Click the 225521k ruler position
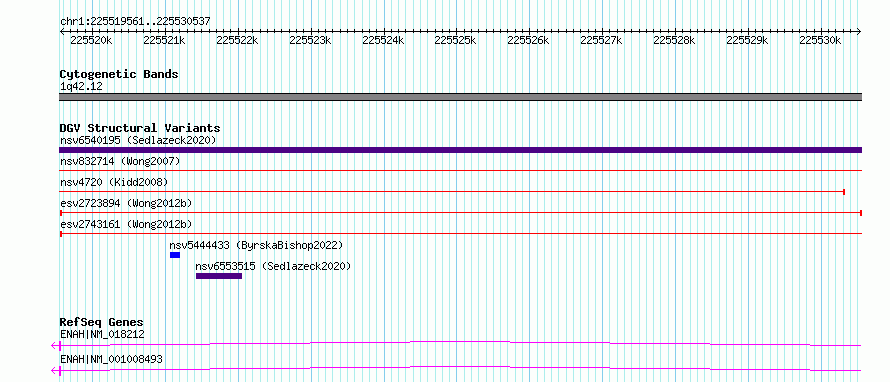 click(x=165, y=41)
